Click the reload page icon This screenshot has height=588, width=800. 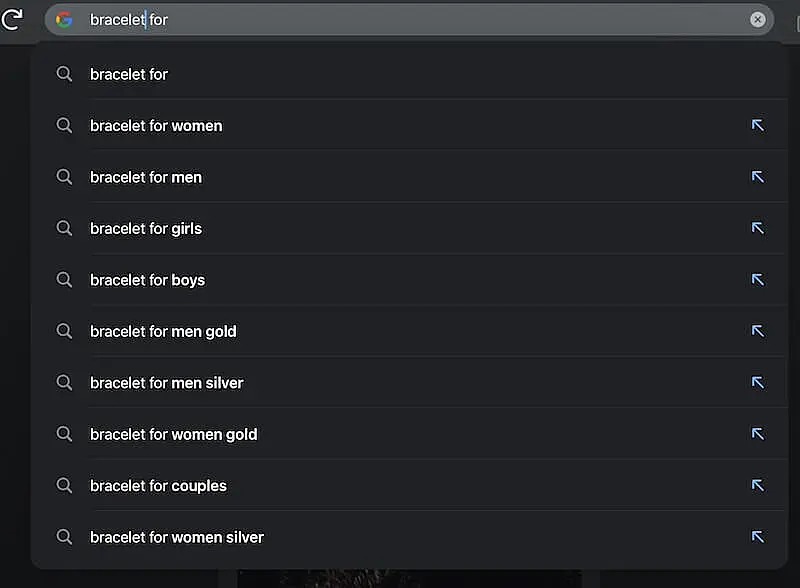pyautogui.click(x=13, y=18)
